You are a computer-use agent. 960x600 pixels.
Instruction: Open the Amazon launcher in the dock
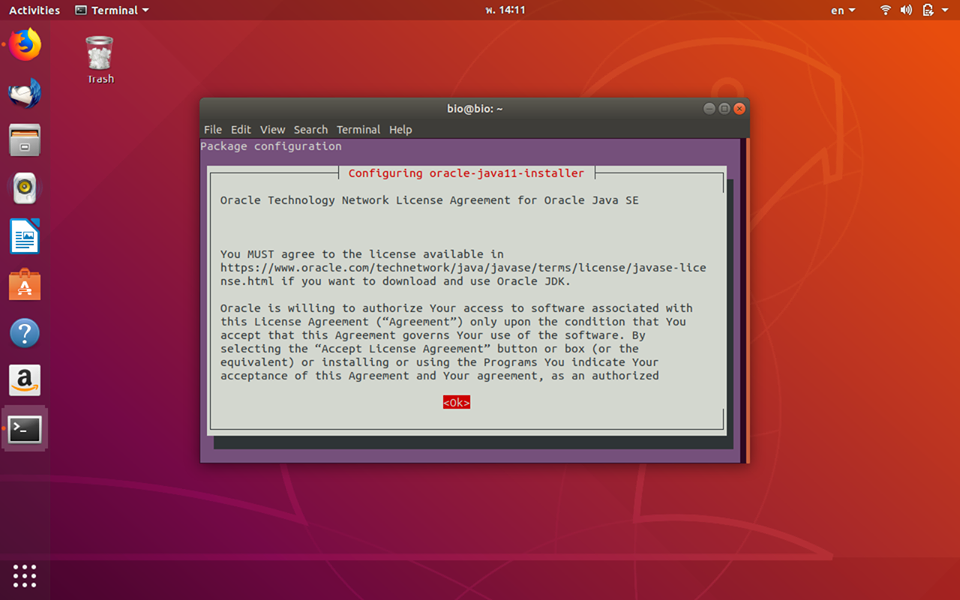[x=24, y=381]
